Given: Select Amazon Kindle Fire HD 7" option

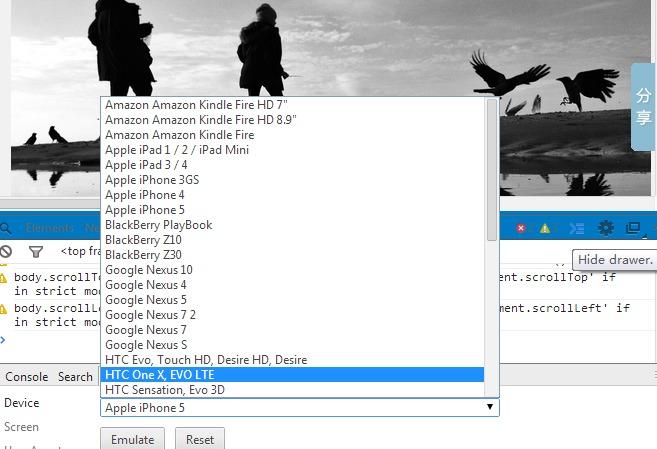Looking at the screenshot, I should (292, 105).
